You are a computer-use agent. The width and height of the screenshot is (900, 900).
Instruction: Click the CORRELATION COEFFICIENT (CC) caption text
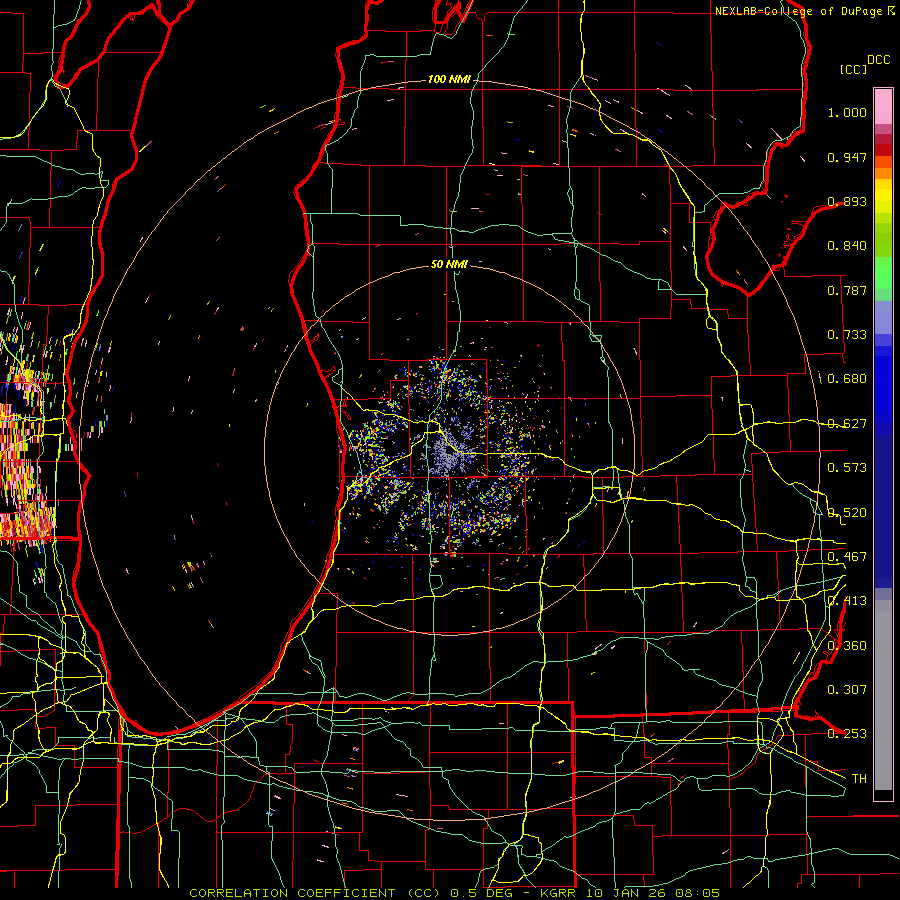coord(316,893)
